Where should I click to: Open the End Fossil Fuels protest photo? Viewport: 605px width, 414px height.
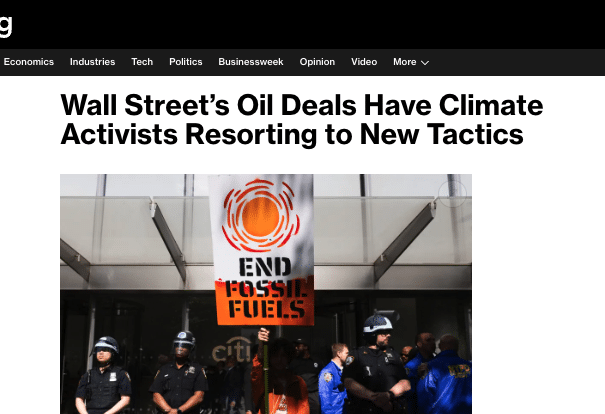266,294
